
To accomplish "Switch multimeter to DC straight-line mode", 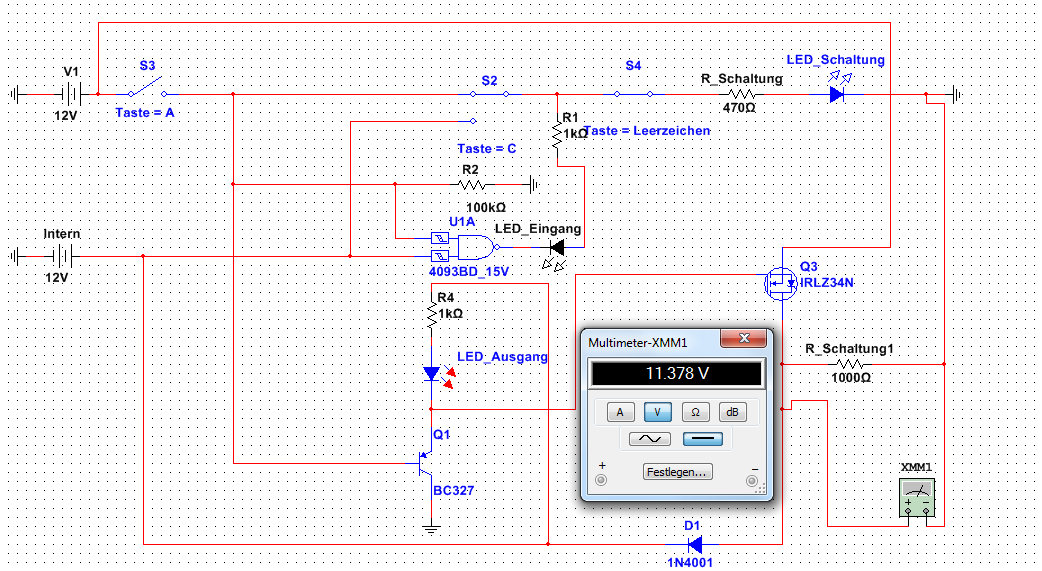I will pyautogui.click(x=702, y=439).
